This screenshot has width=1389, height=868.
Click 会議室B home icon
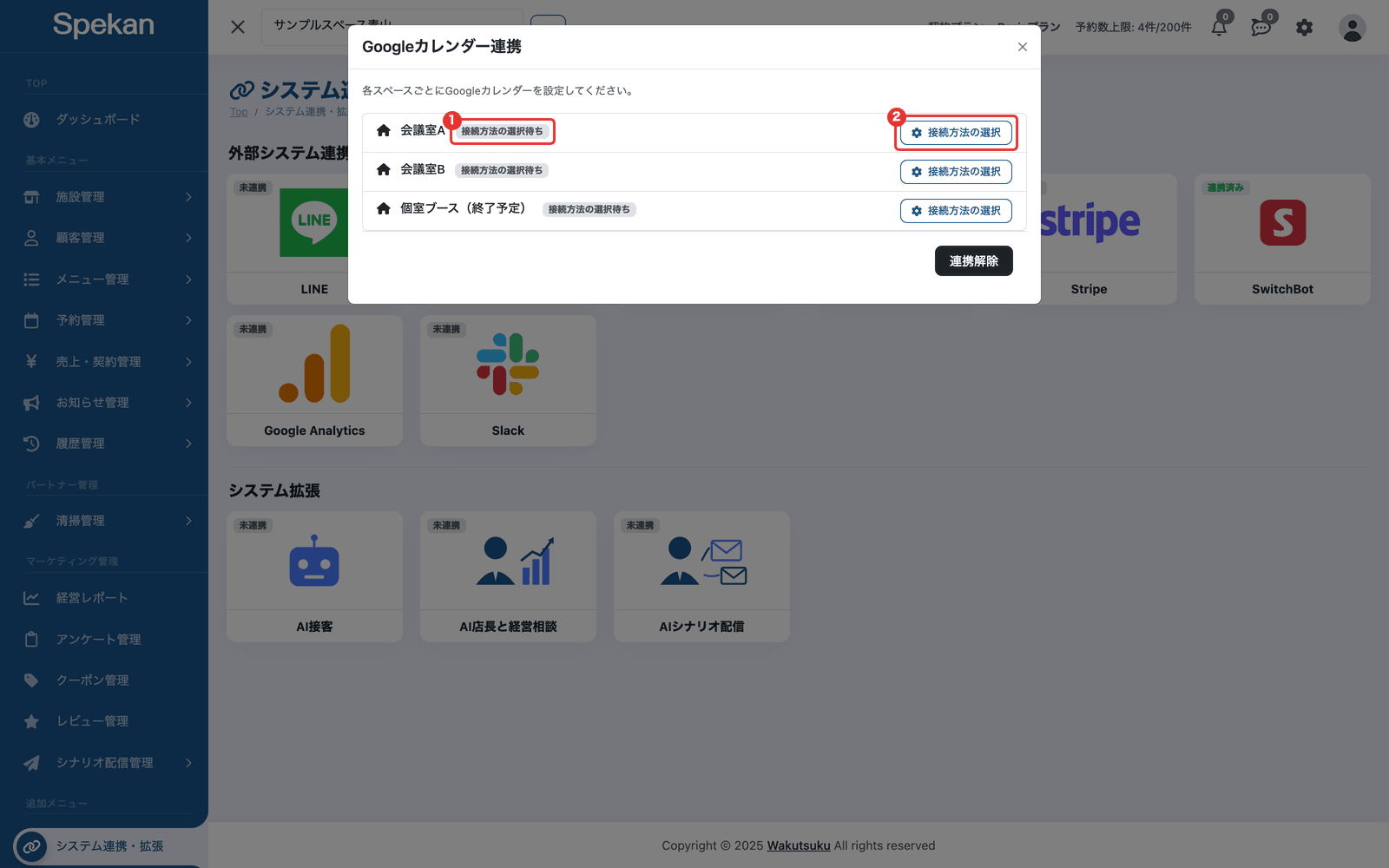click(x=384, y=169)
